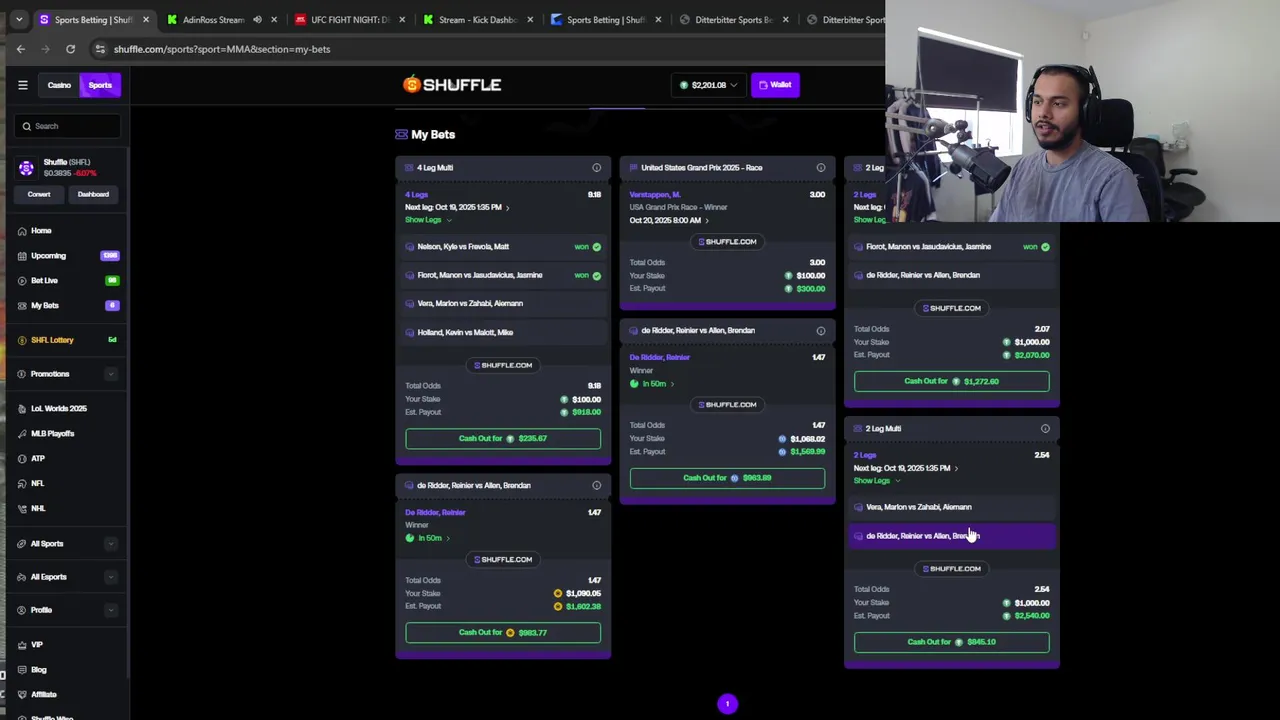Viewport: 1280px width, 720px height.
Task: Expand the Promotions menu chevron
Action: [111, 374]
